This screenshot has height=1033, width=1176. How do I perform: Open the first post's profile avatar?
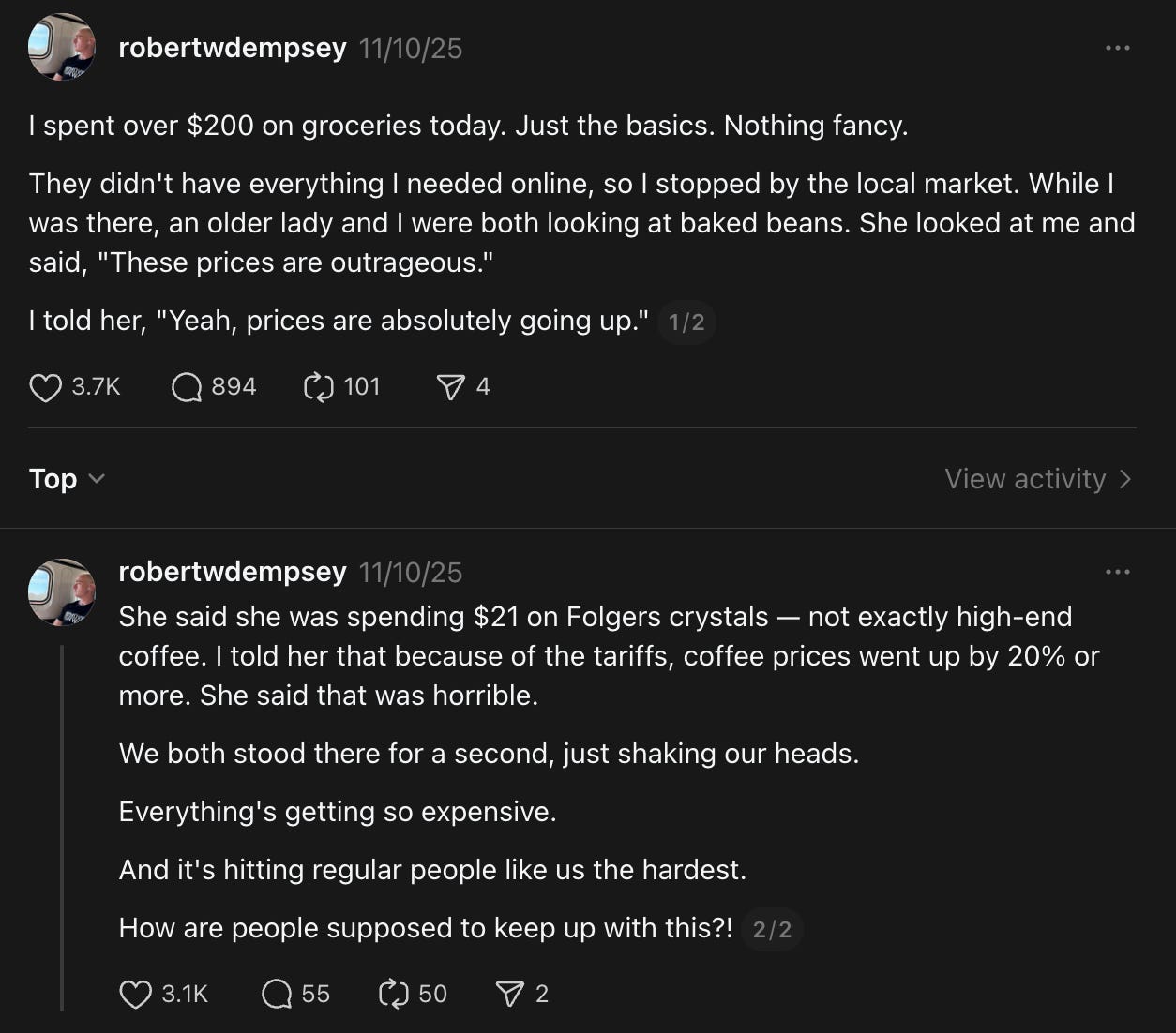coord(62,47)
